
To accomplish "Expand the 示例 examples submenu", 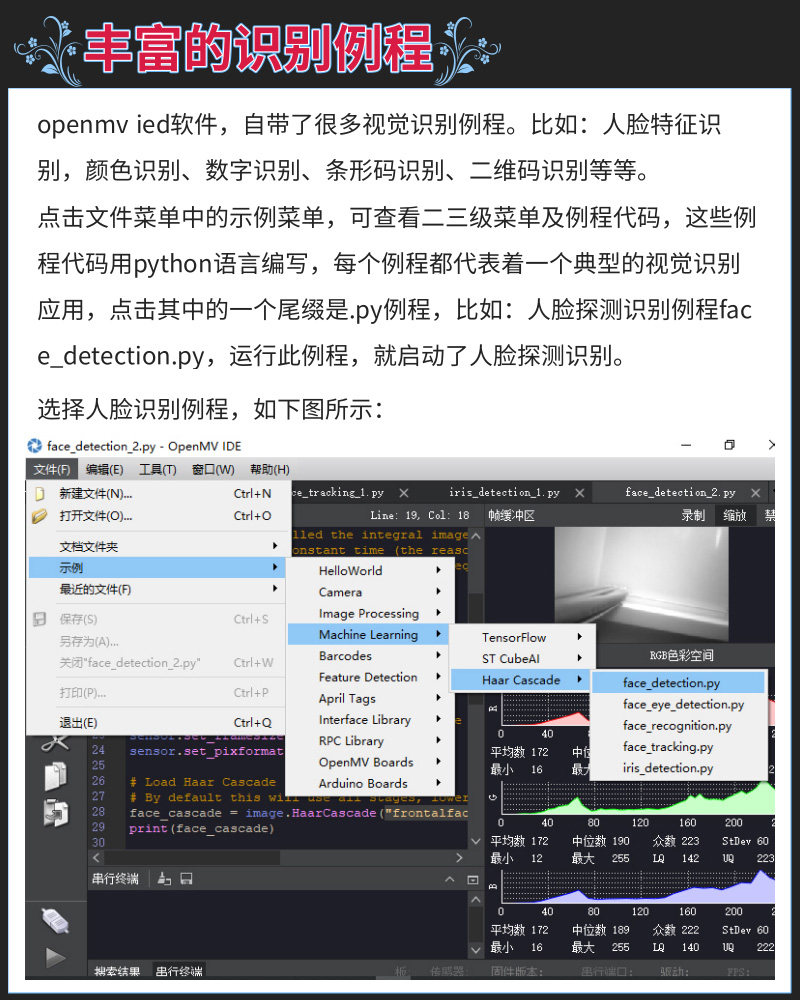I will (x=156, y=568).
